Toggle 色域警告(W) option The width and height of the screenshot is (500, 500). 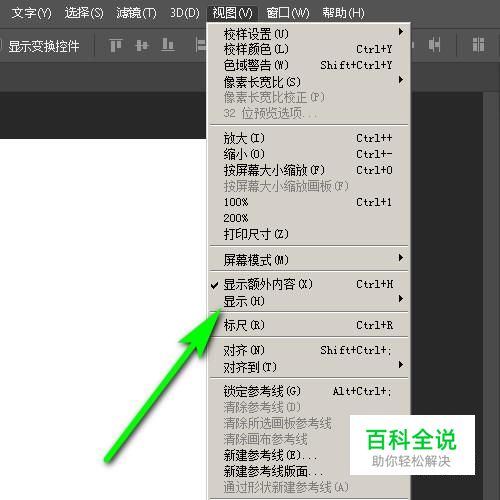pyautogui.click(x=309, y=65)
